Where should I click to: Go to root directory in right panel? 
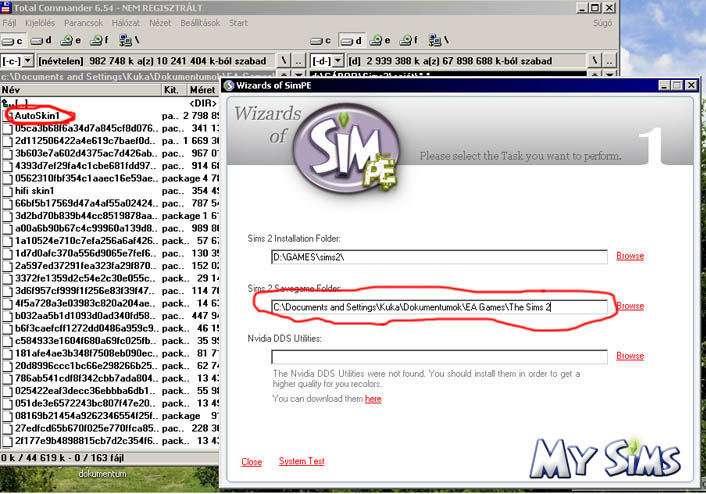(594, 61)
